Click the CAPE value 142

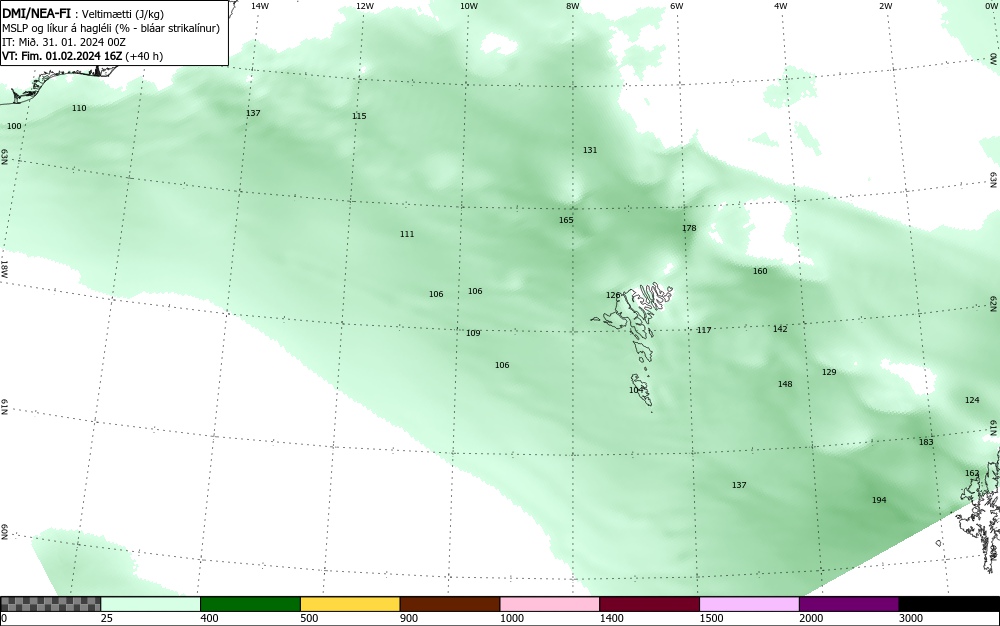(x=780, y=330)
